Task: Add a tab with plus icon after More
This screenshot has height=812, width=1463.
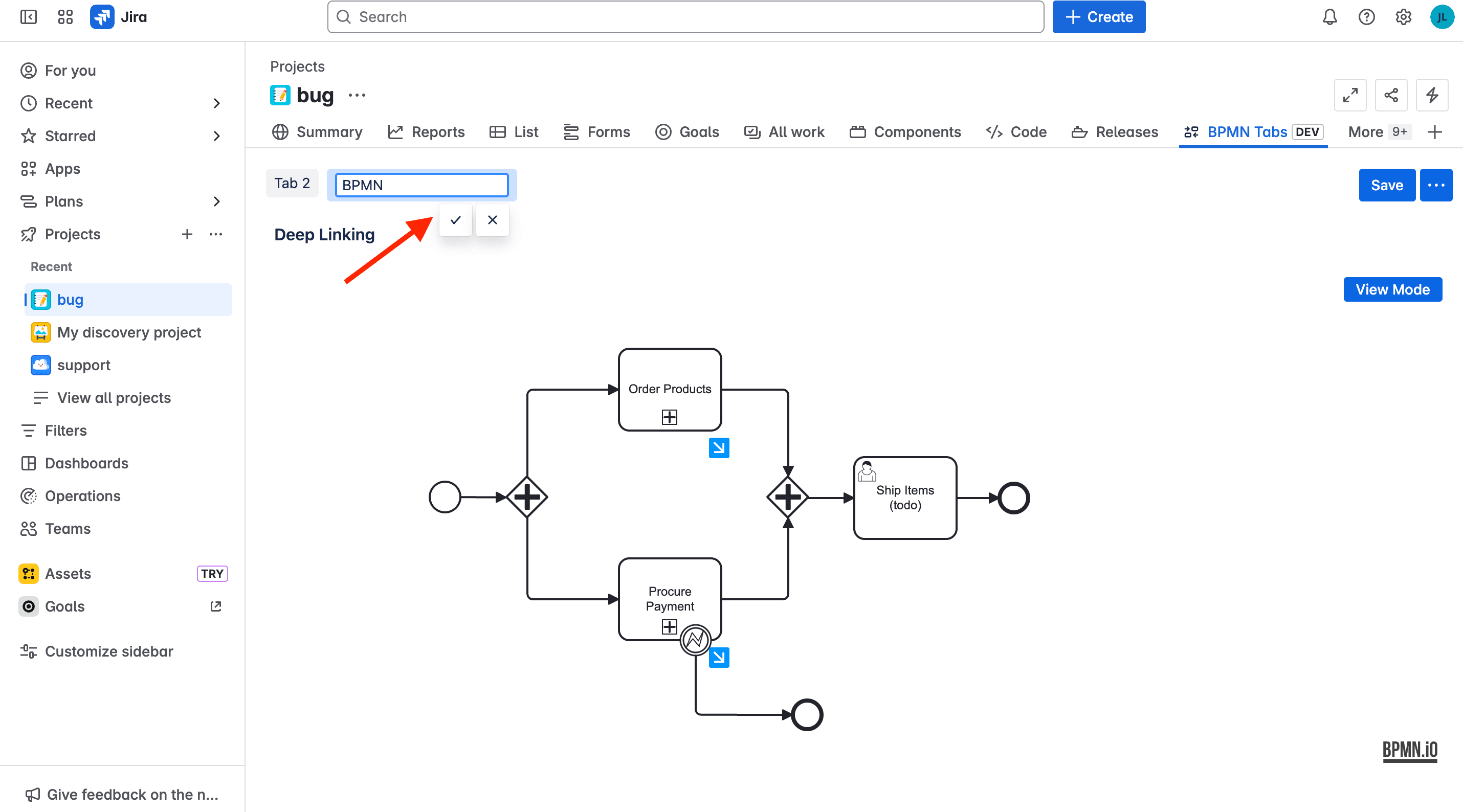Action: coord(1434,132)
